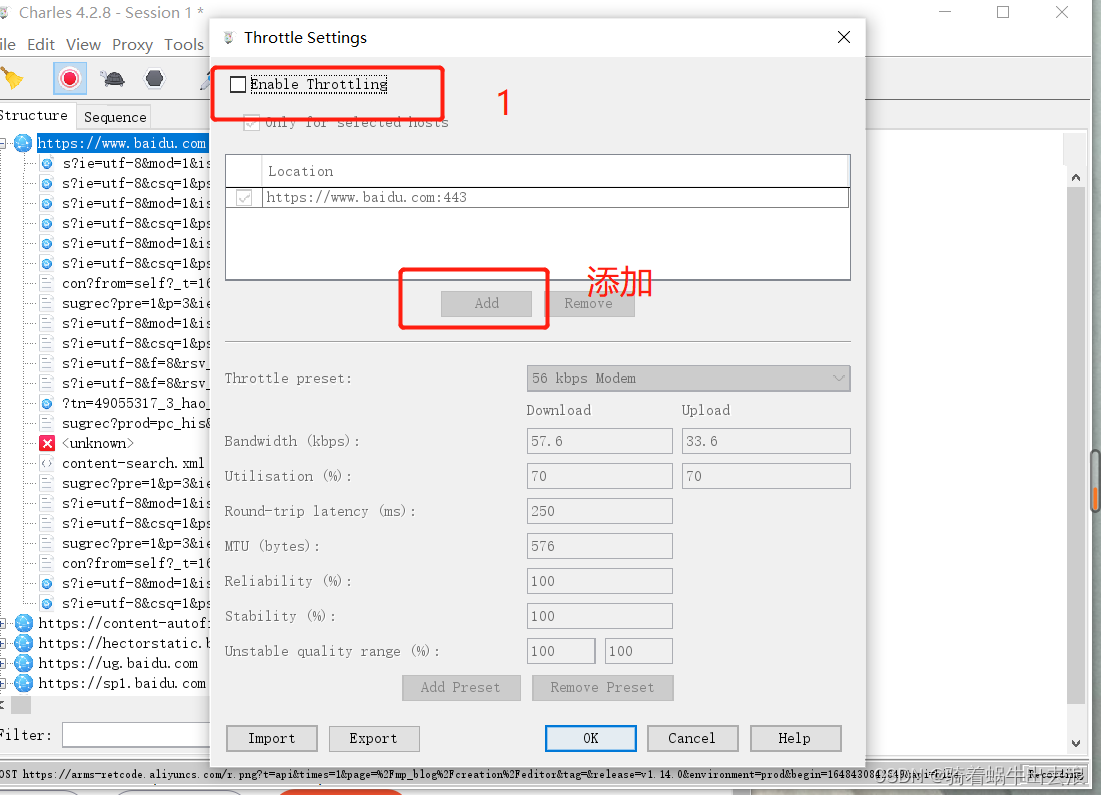The height and width of the screenshot is (795, 1101).
Task: Collapse the https://www.baidu.com tree node
Action: (4, 143)
